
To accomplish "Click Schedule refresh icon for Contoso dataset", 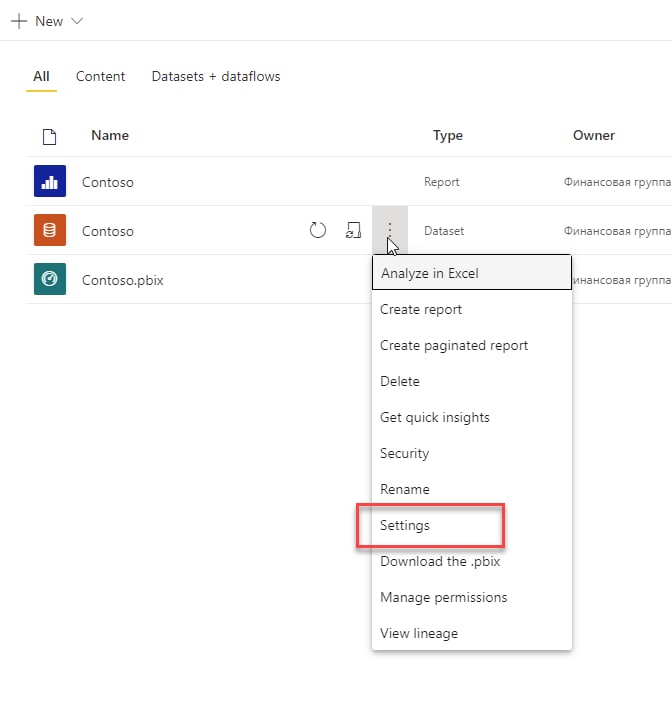I will [353, 230].
